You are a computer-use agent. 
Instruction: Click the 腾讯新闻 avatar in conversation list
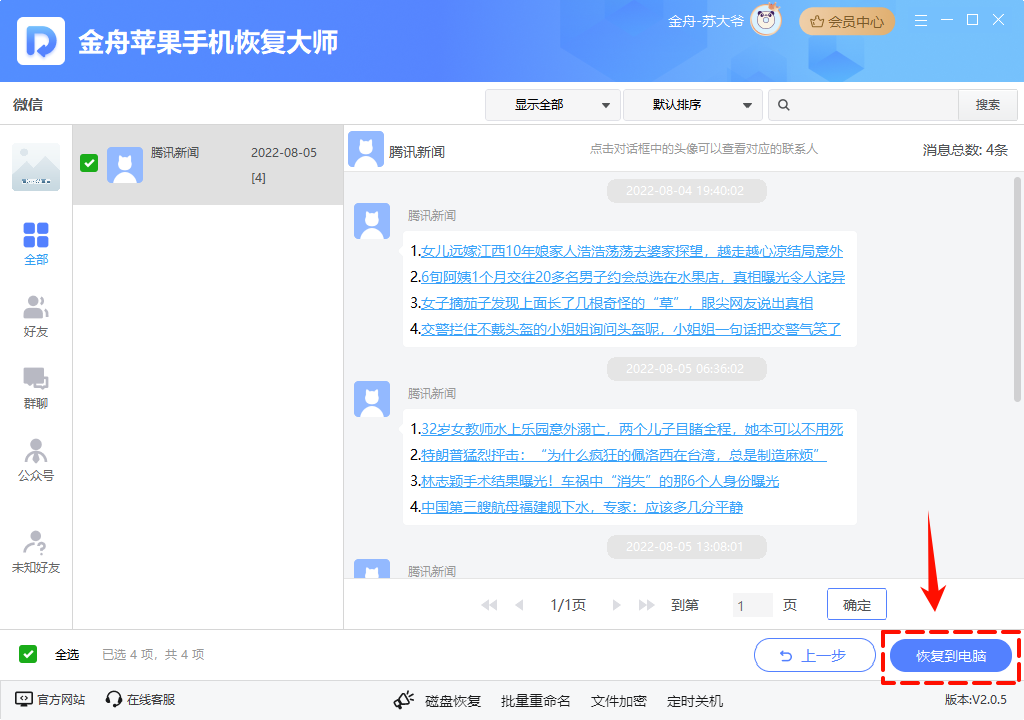click(125, 165)
